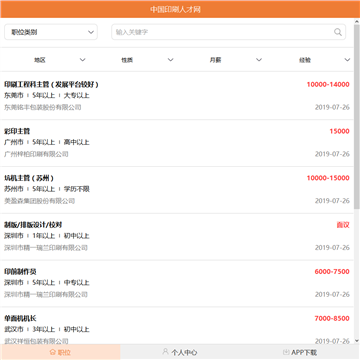Open the 职位类别 category dropdown
This screenshot has width=360, height=360.
pos(51,32)
